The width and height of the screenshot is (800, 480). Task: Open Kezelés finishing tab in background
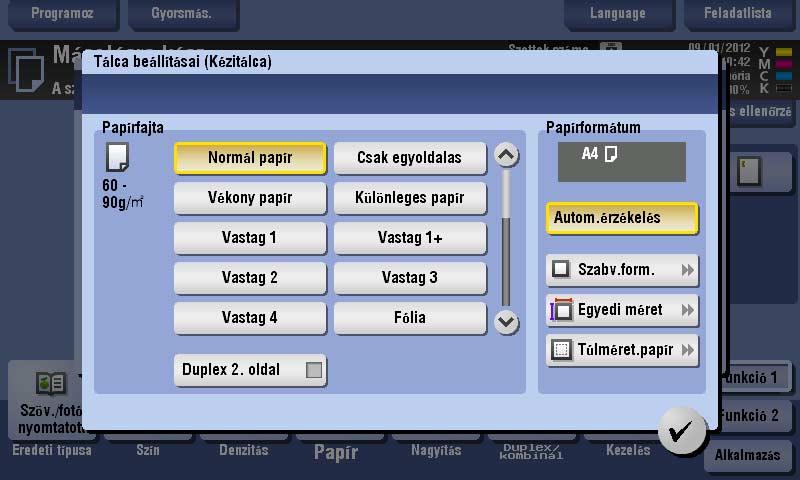click(x=628, y=450)
